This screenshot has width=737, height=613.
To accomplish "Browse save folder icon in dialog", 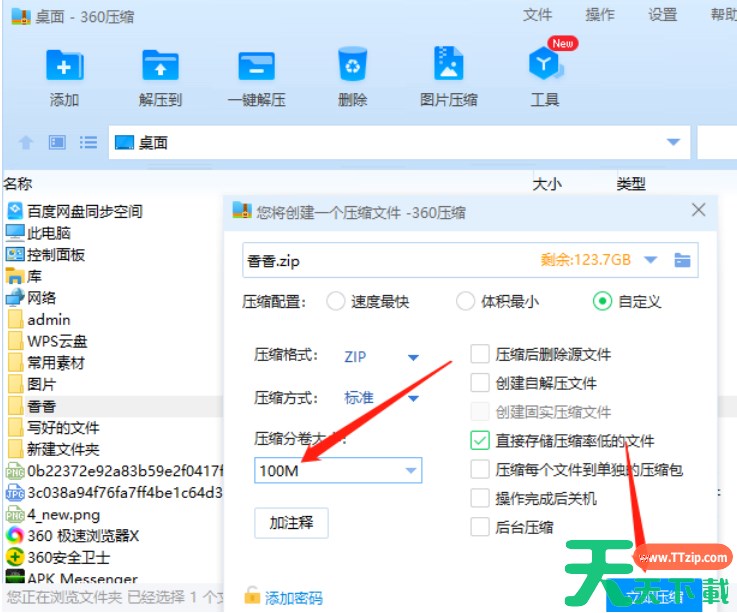I will click(682, 260).
